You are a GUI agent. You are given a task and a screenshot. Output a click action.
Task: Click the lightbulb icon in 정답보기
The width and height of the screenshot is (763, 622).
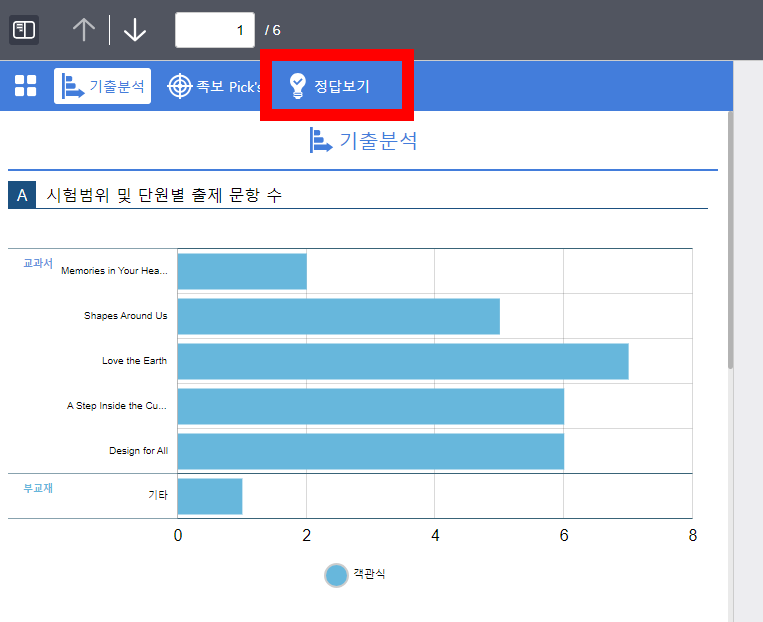(x=297, y=86)
